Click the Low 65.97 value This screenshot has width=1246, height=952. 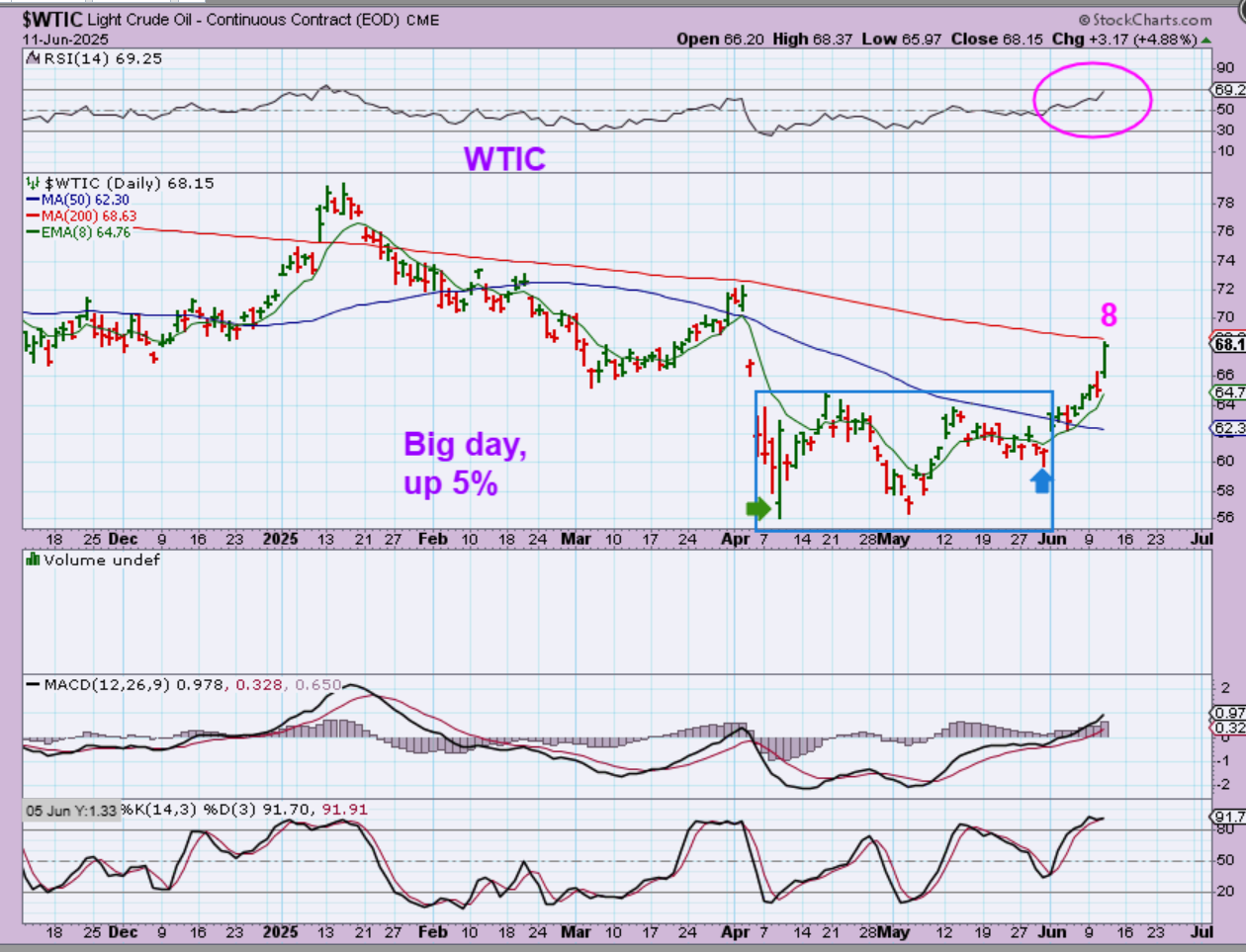[x=900, y=40]
